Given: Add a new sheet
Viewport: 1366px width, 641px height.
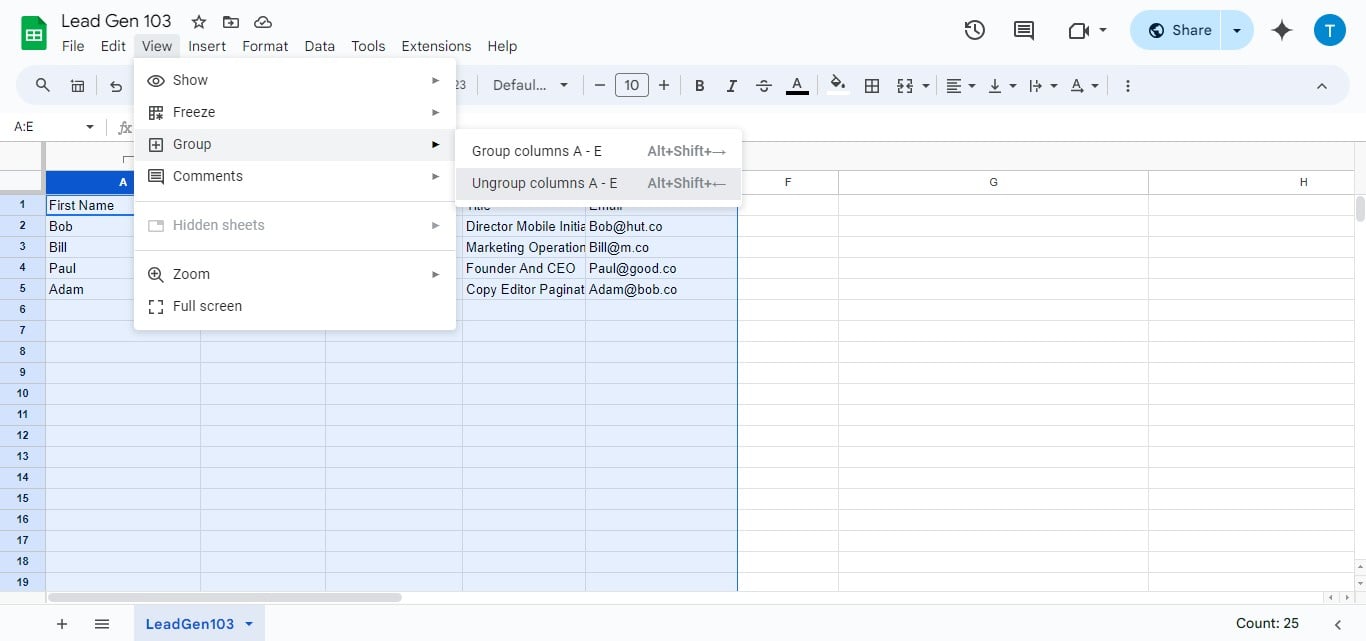Looking at the screenshot, I should [62, 623].
